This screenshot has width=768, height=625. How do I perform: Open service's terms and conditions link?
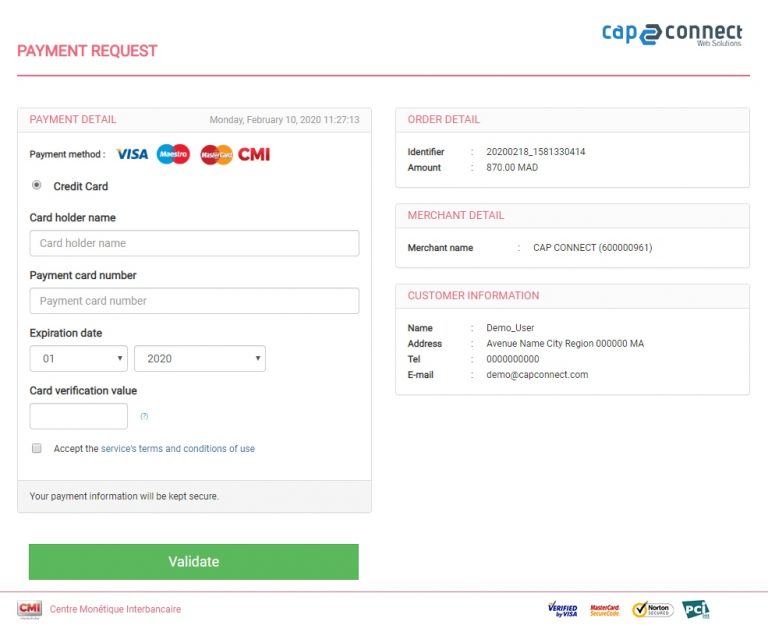coord(178,449)
